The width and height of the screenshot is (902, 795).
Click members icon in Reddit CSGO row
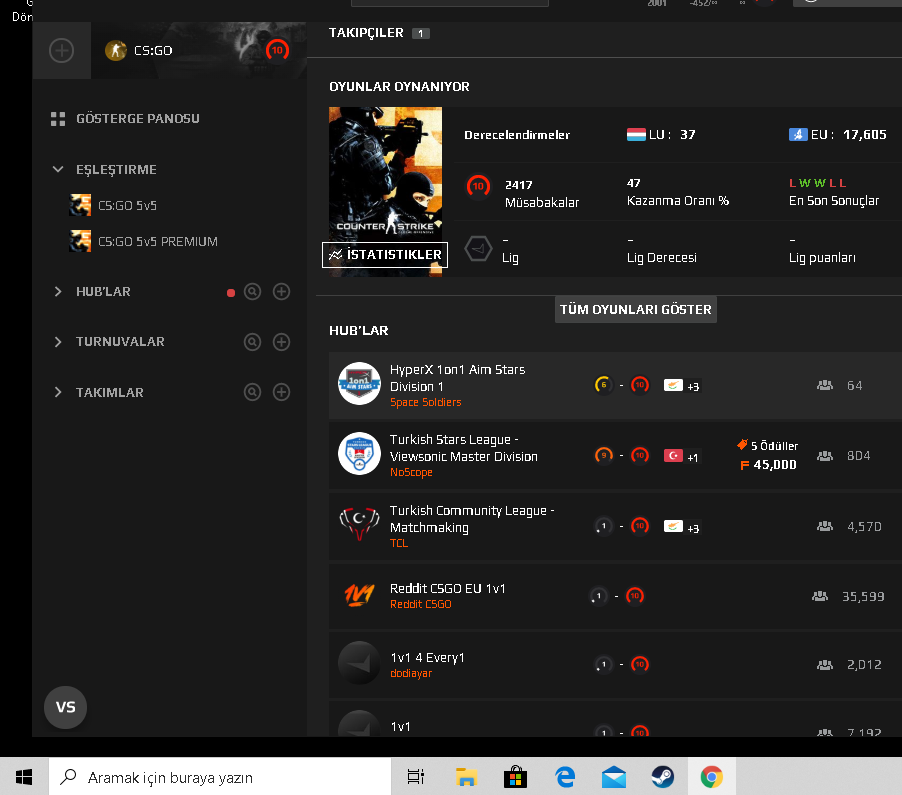click(820, 596)
